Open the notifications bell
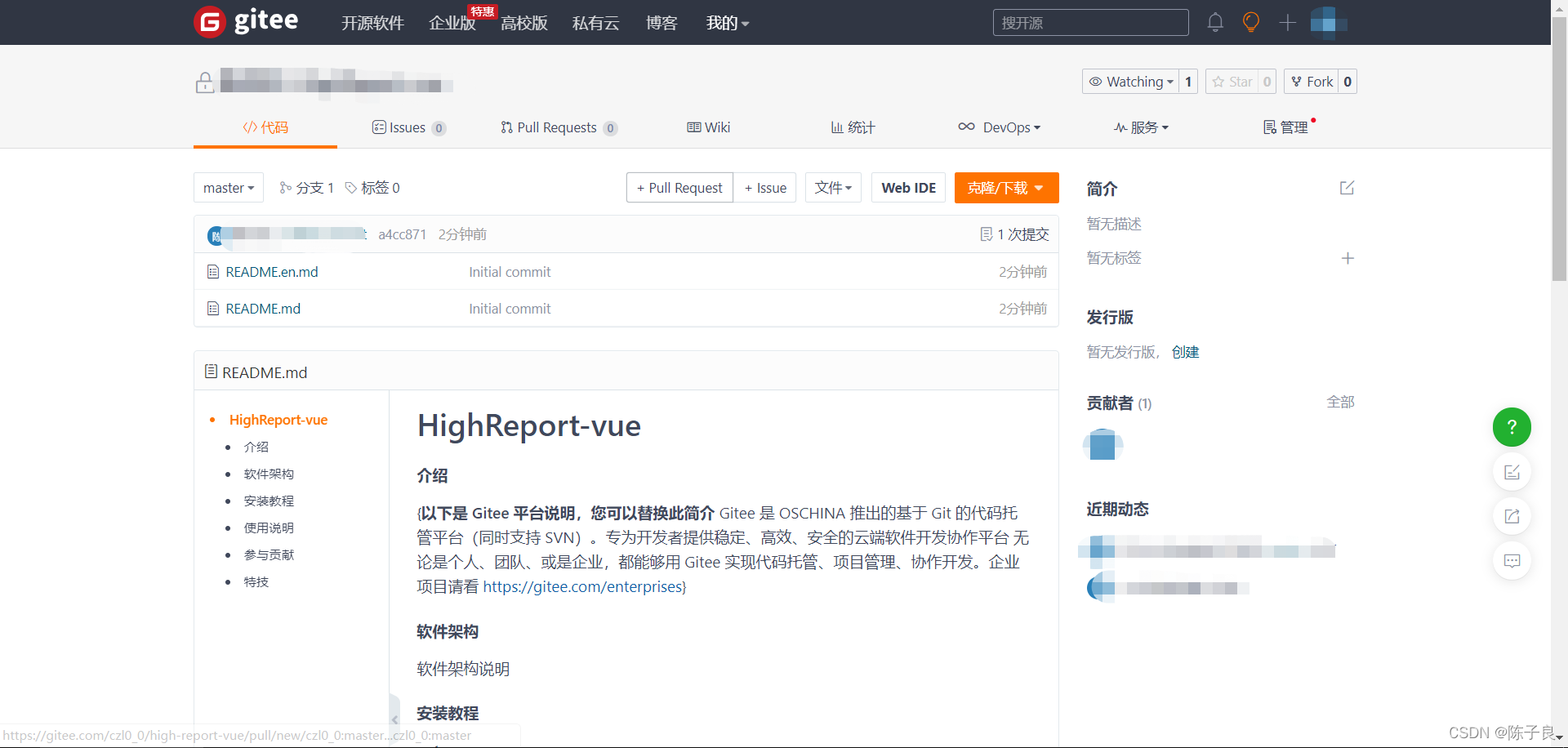The height and width of the screenshot is (748, 1568). pos(1215,22)
